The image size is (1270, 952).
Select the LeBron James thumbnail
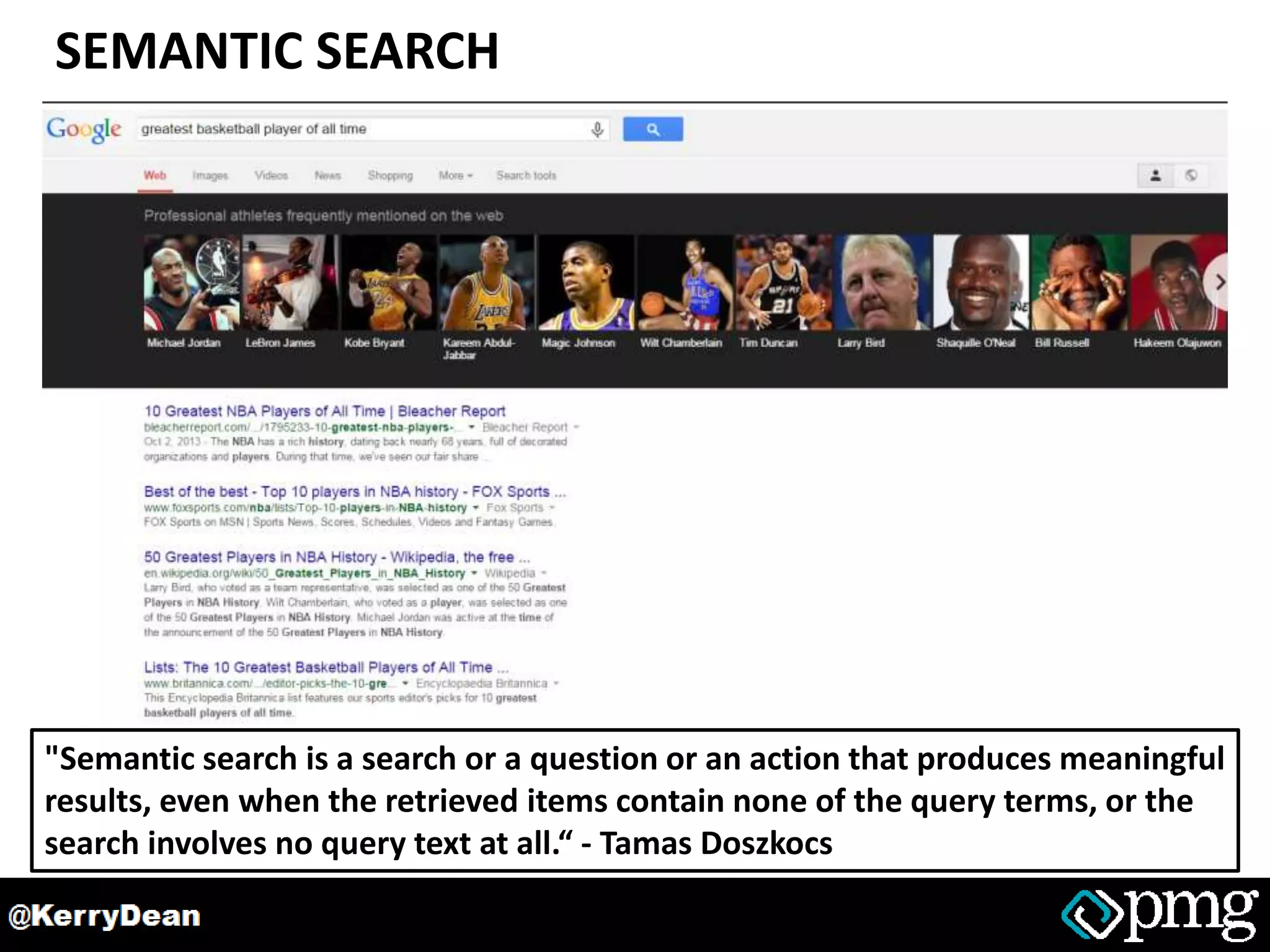tap(290, 283)
